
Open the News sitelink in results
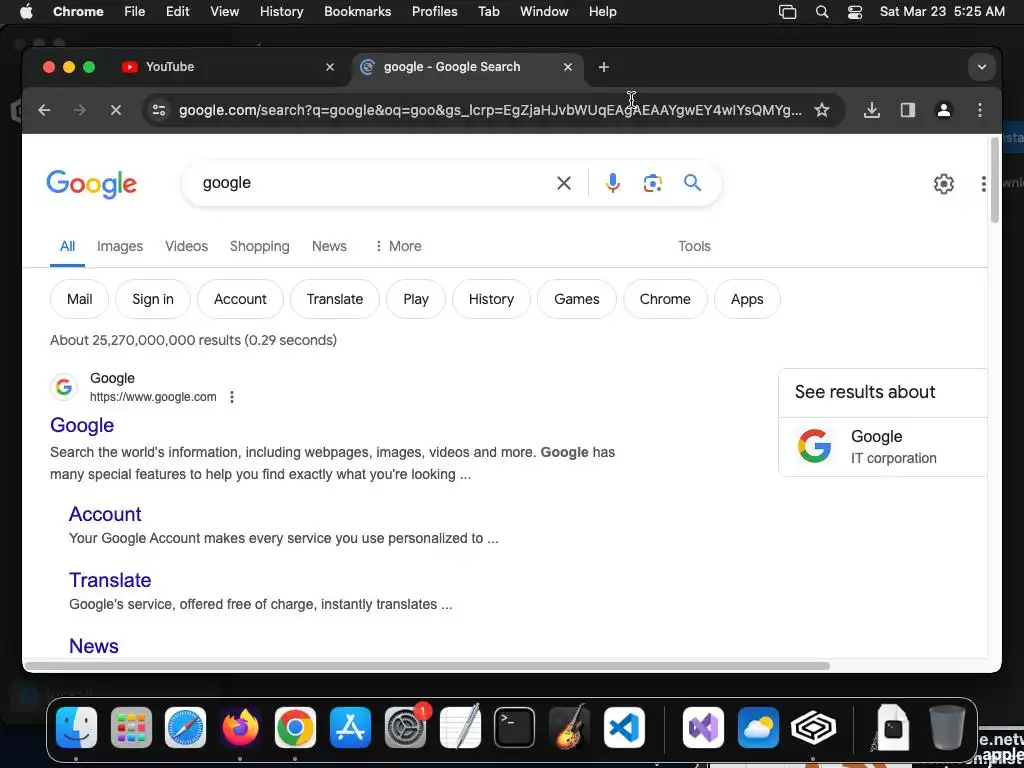pos(94,646)
